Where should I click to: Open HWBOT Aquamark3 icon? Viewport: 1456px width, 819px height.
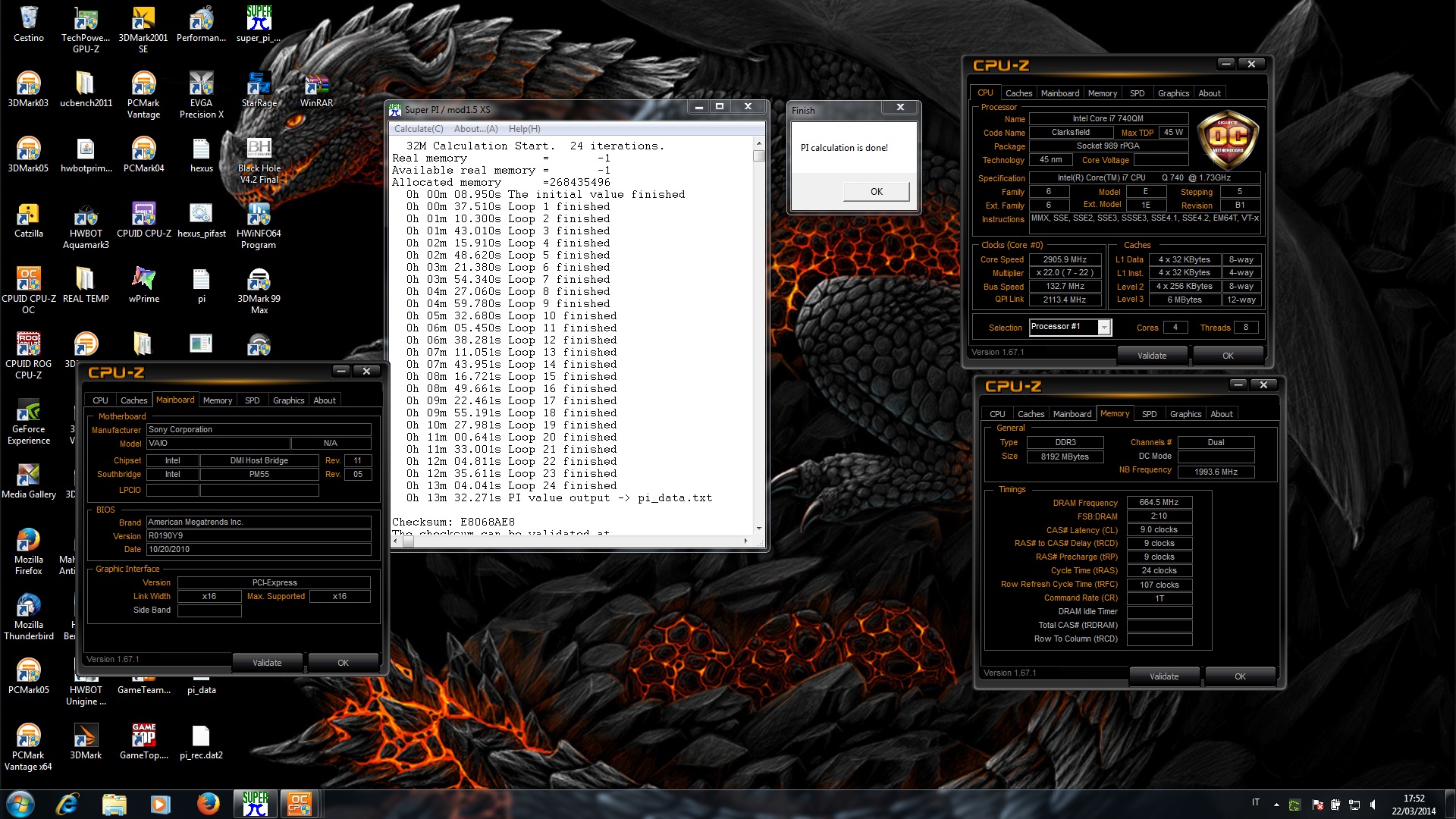pos(86,226)
